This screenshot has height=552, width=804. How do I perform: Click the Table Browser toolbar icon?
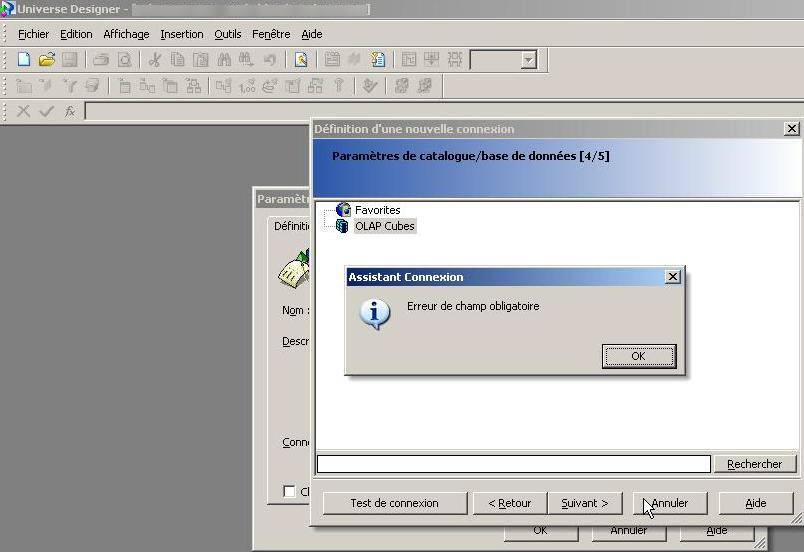332,60
